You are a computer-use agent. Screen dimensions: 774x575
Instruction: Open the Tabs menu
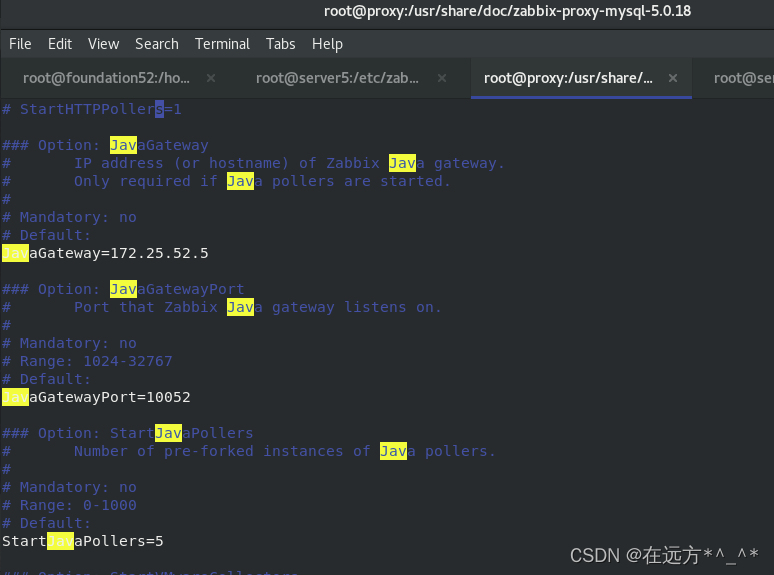(280, 44)
